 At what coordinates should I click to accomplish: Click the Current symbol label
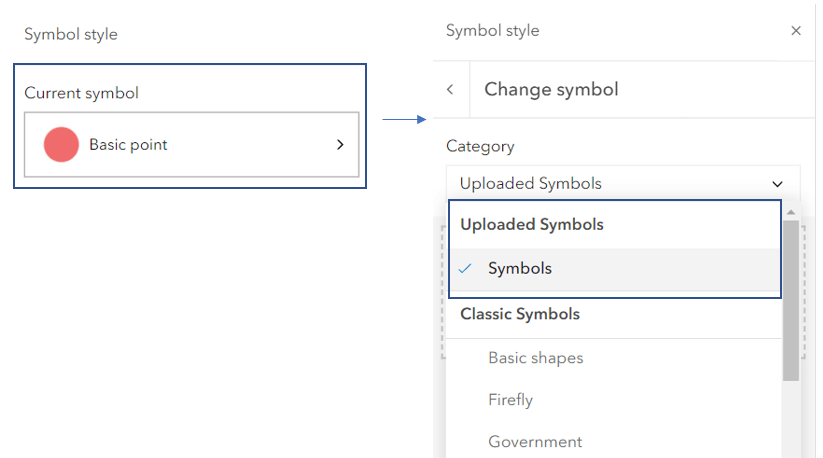click(x=81, y=93)
